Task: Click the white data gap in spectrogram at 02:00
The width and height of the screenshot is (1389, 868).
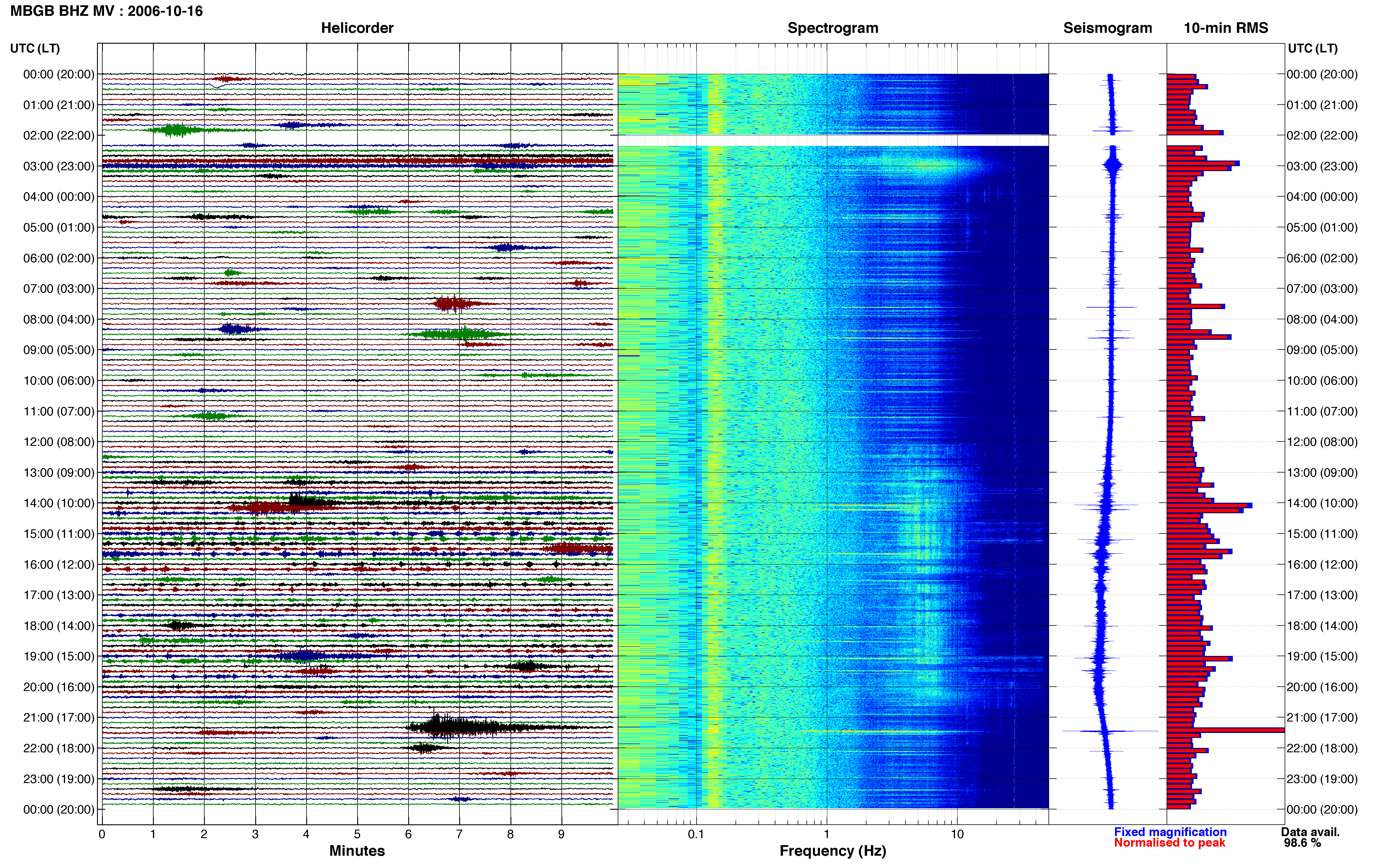Action: pos(833,141)
